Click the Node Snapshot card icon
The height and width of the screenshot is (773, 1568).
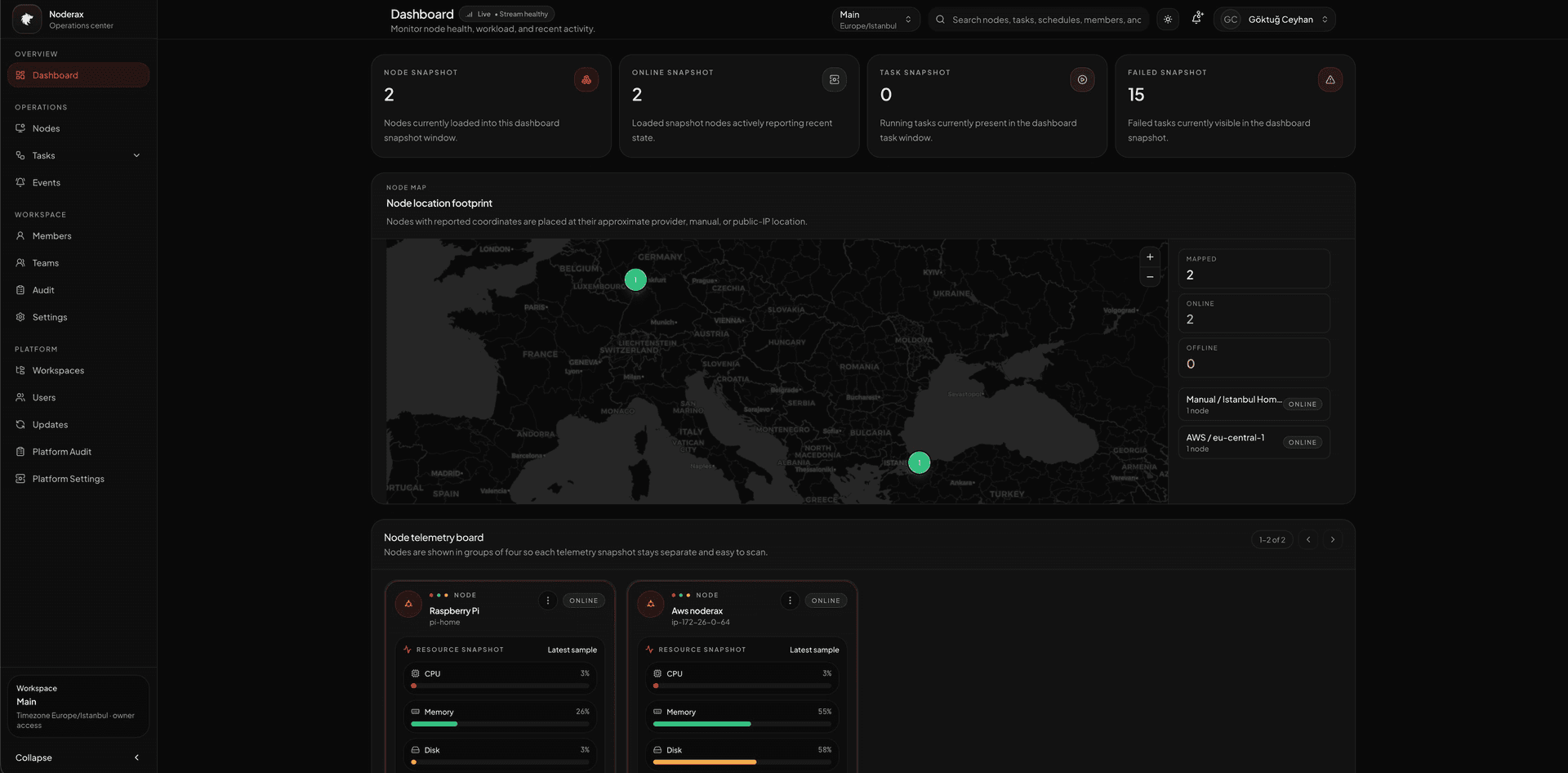point(586,79)
